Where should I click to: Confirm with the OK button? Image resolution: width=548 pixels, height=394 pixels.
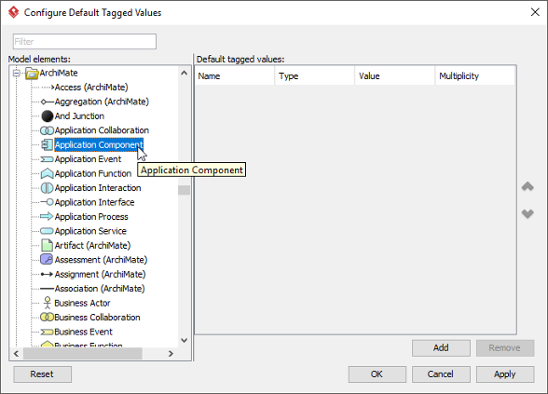click(377, 374)
